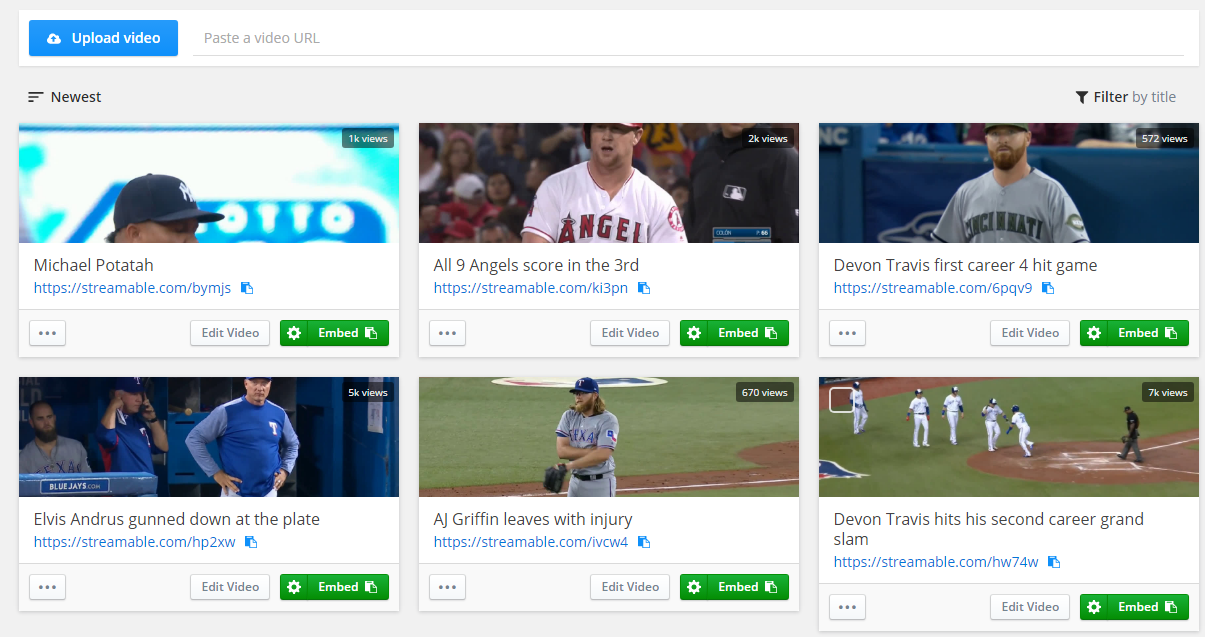Open link streamable.com/hw74w
Viewport: 1205px width, 637px height.
click(936, 562)
